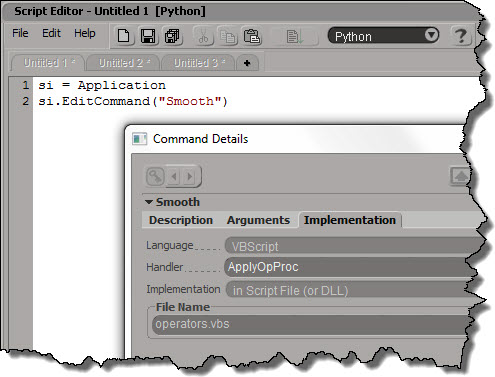
Task: Click code line 2 si.EditCommand
Action: pos(133,101)
